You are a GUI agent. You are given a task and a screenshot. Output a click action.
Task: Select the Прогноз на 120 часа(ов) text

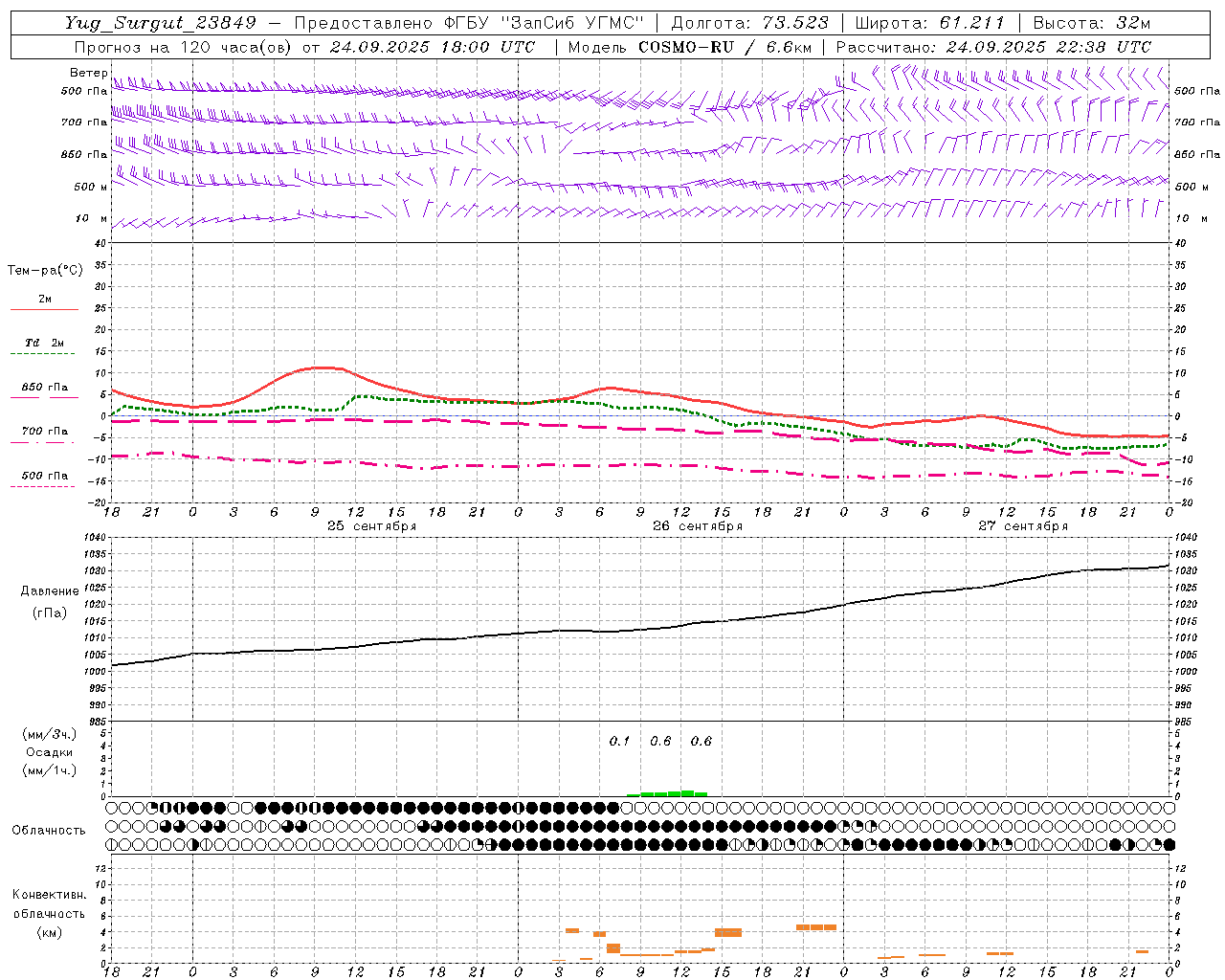(x=185, y=47)
